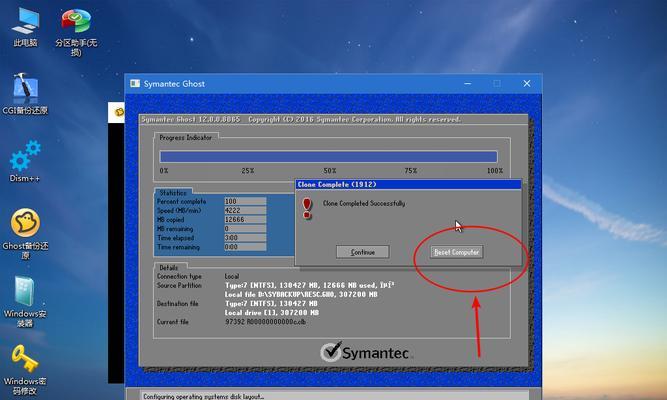Click the 'Destination file' label
Screen dimensions: 667x400
point(177,304)
